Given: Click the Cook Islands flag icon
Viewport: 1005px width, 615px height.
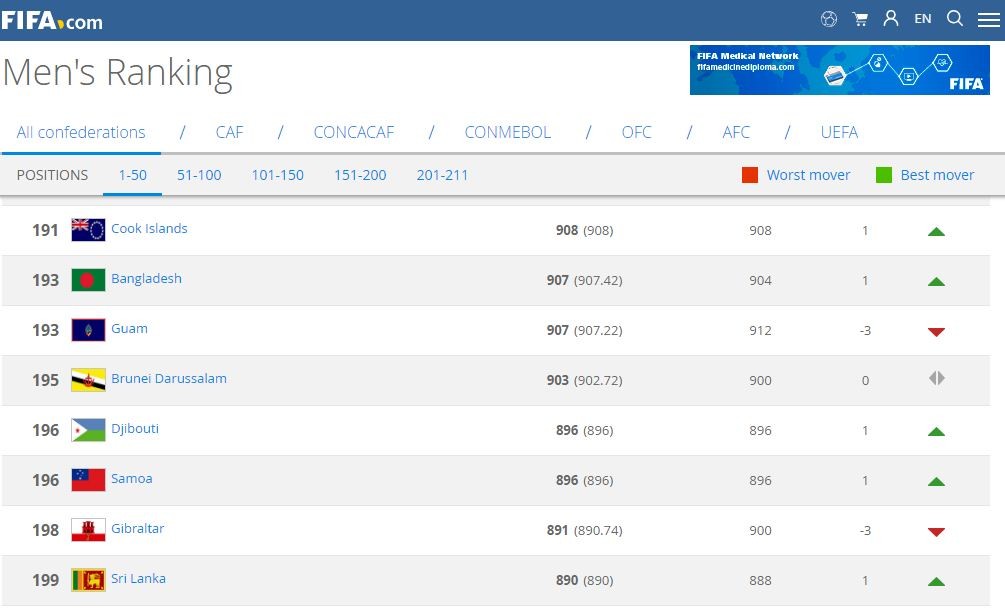Looking at the screenshot, I should pos(88,230).
